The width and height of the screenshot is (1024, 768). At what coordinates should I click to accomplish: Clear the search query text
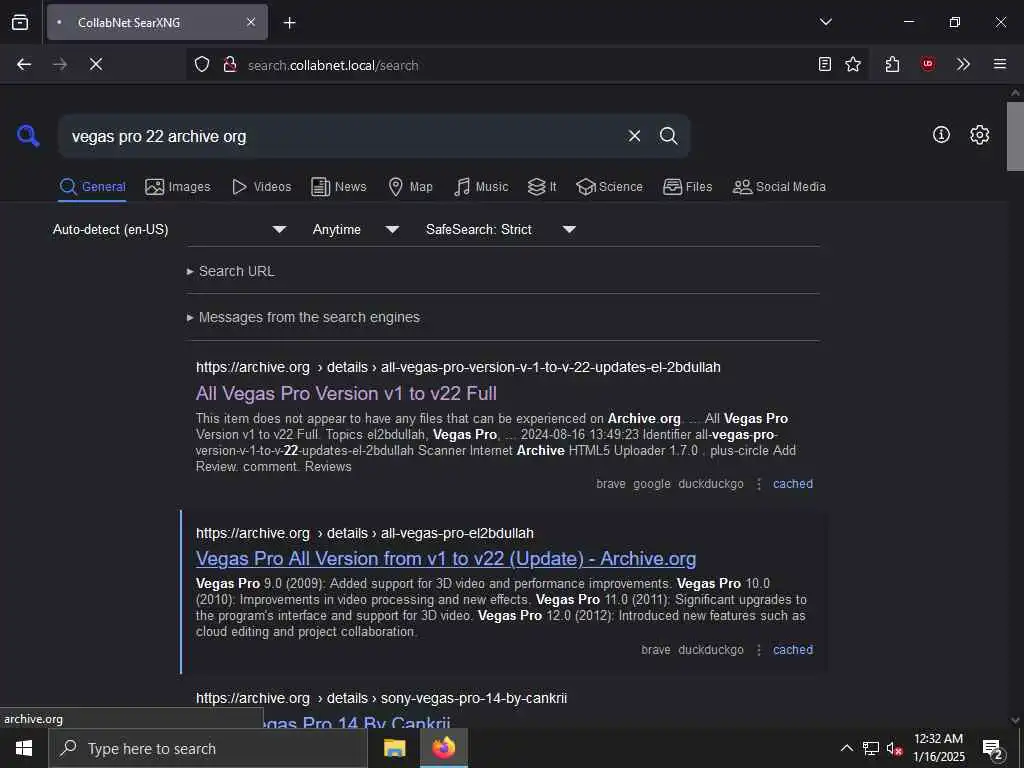(x=634, y=136)
